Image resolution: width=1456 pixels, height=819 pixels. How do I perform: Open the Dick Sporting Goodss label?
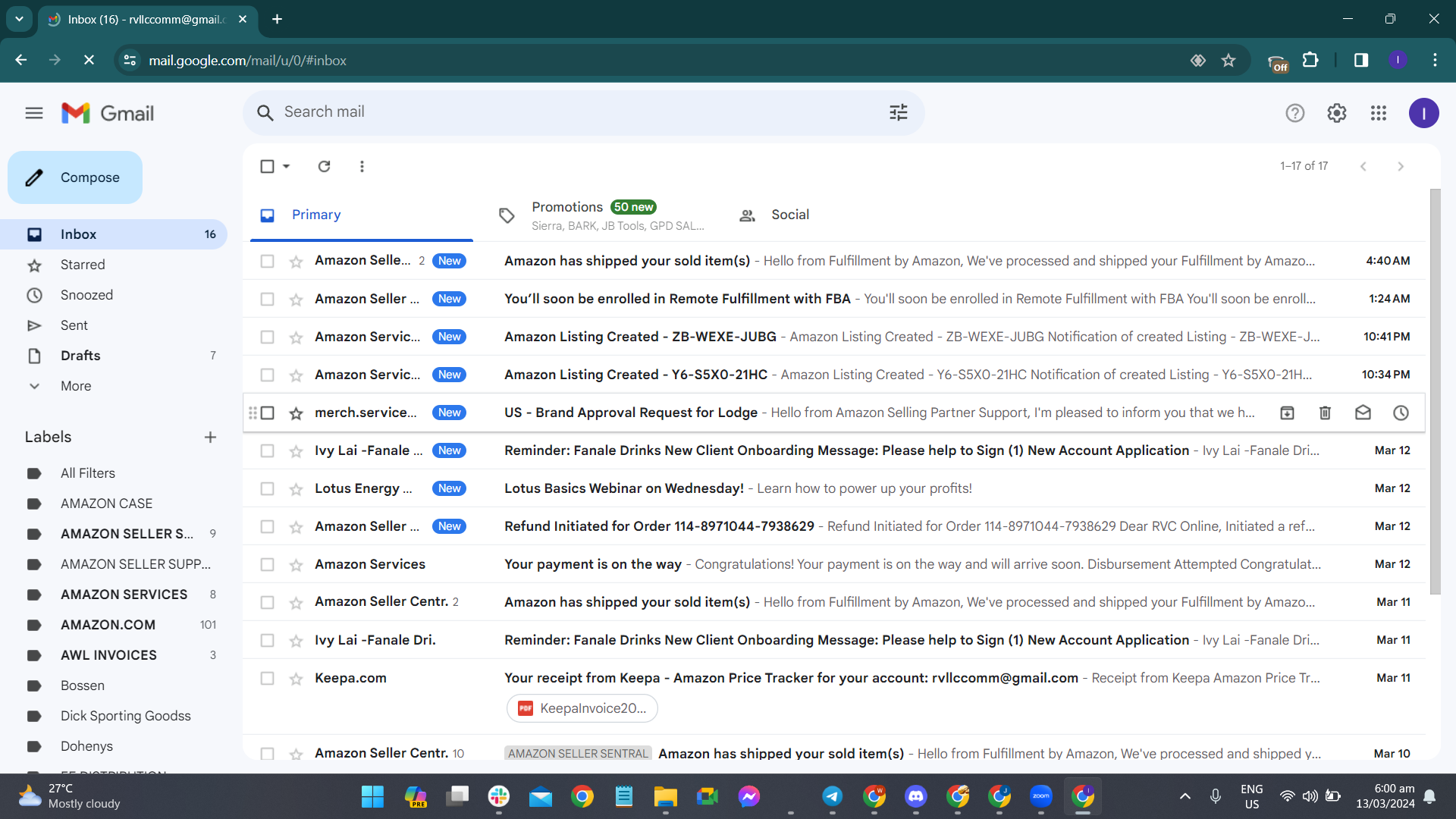(x=114, y=716)
